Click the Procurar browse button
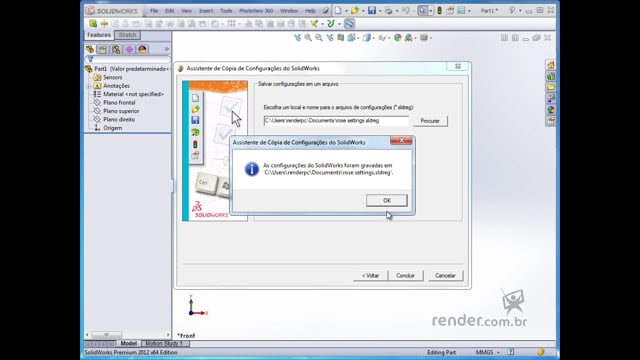This screenshot has width=640, height=360. click(430, 121)
